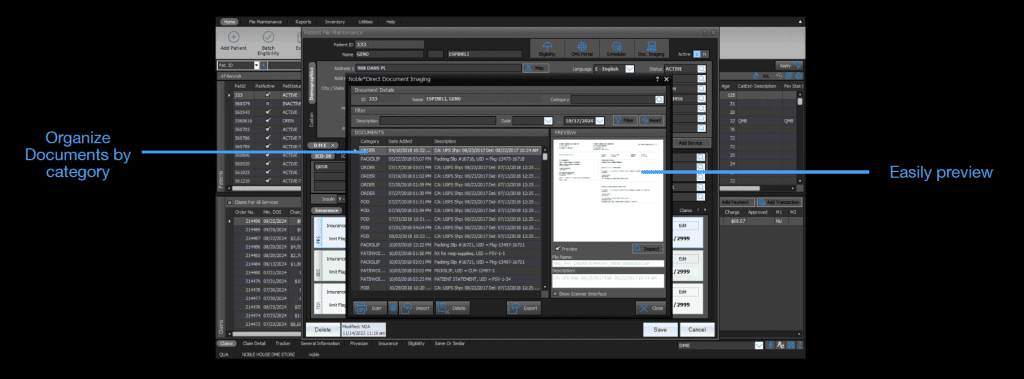This screenshot has width=1024, height=379.
Task: Click the Inspect magnifier button under the preview
Action: (x=647, y=249)
